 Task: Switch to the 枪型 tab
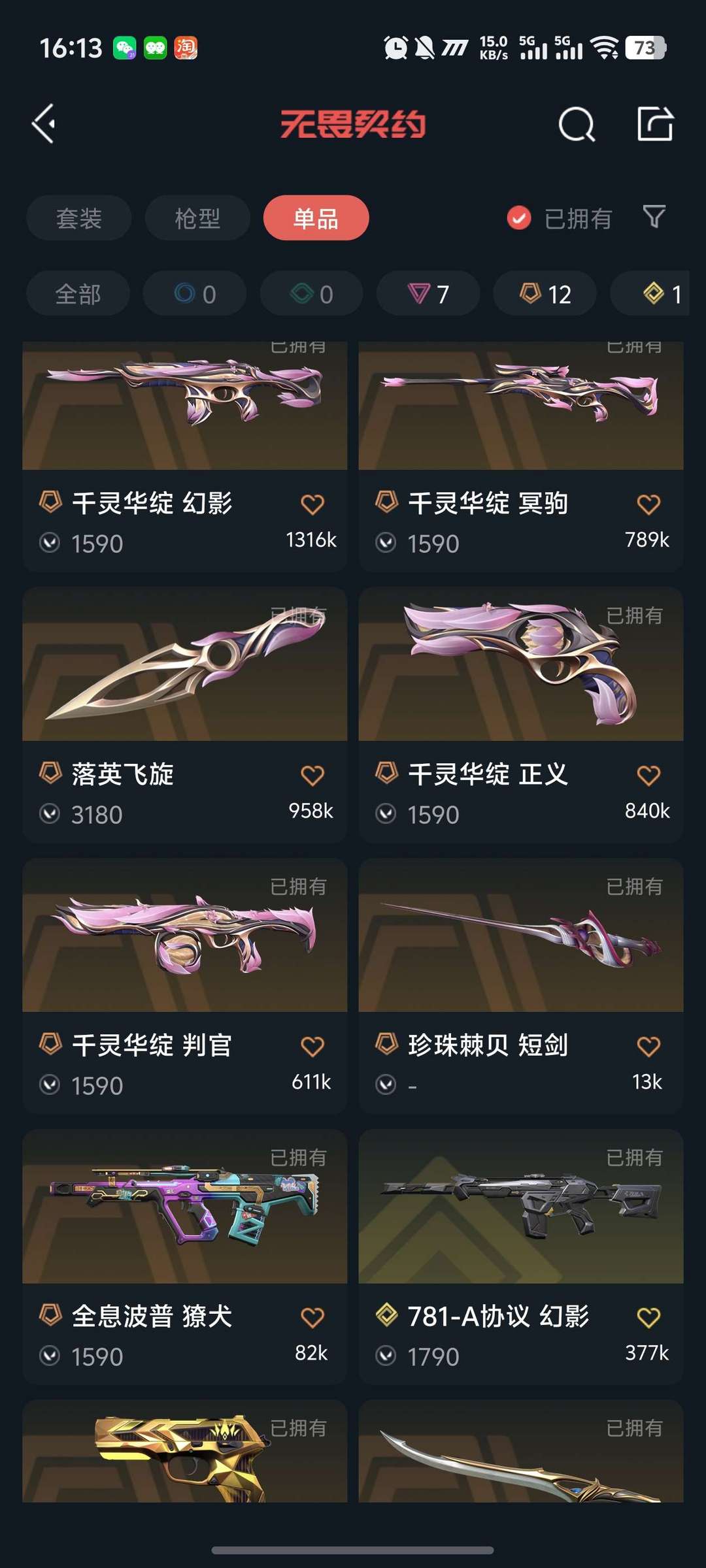(x=197, y=218)
